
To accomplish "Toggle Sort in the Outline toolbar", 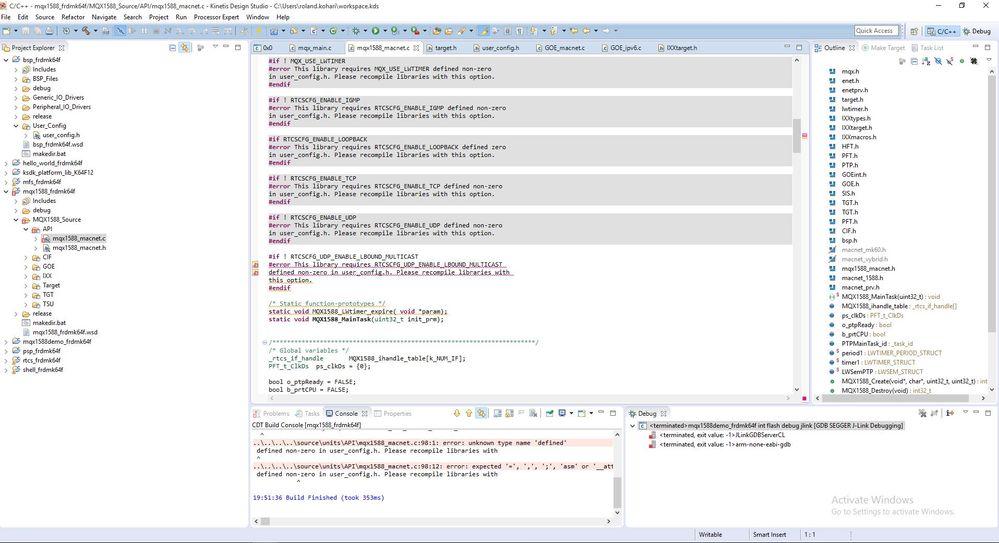I will [x=926, y=61].
